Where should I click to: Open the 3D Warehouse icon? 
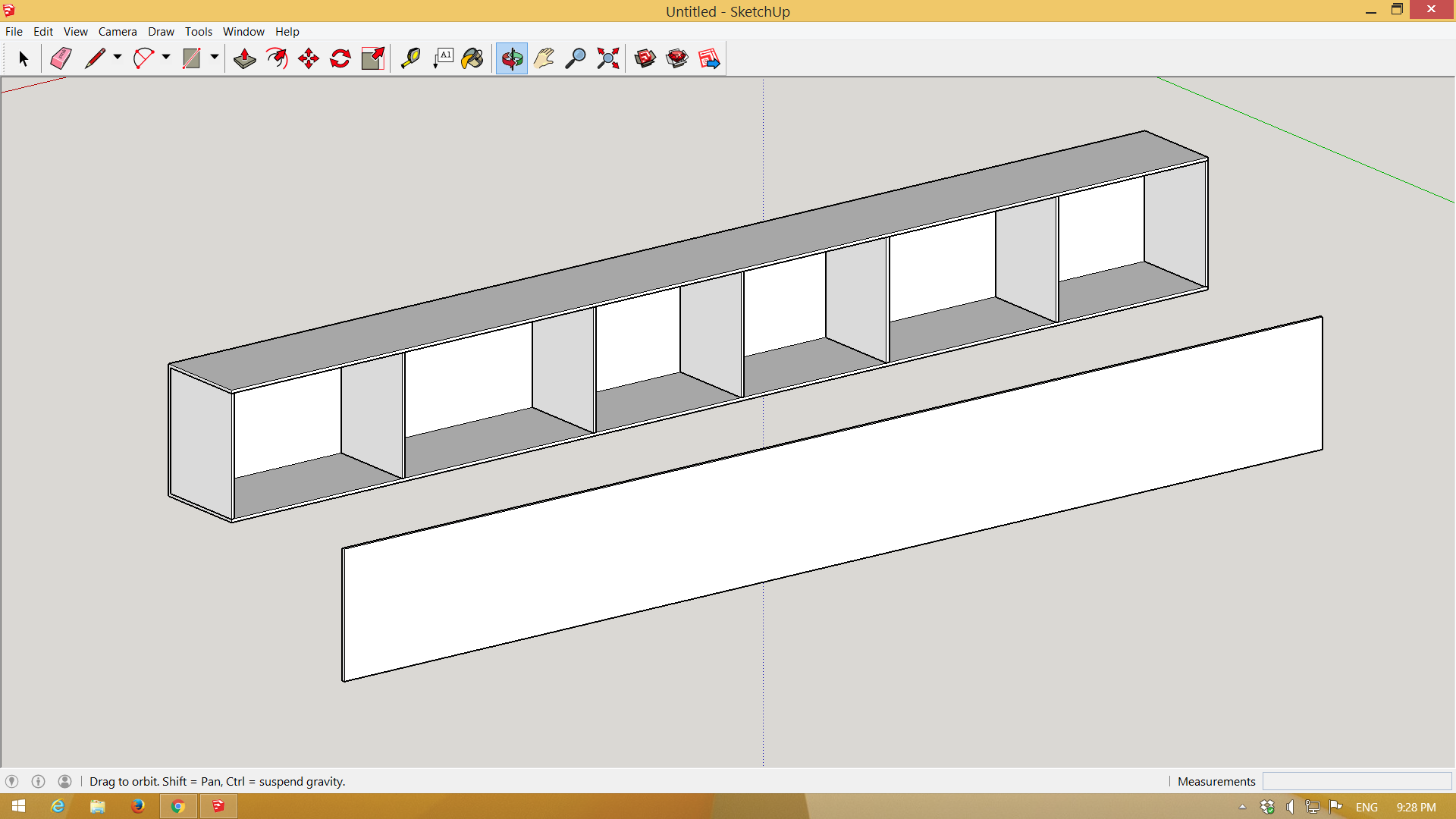pyautogui.click(x=645, y=58)
